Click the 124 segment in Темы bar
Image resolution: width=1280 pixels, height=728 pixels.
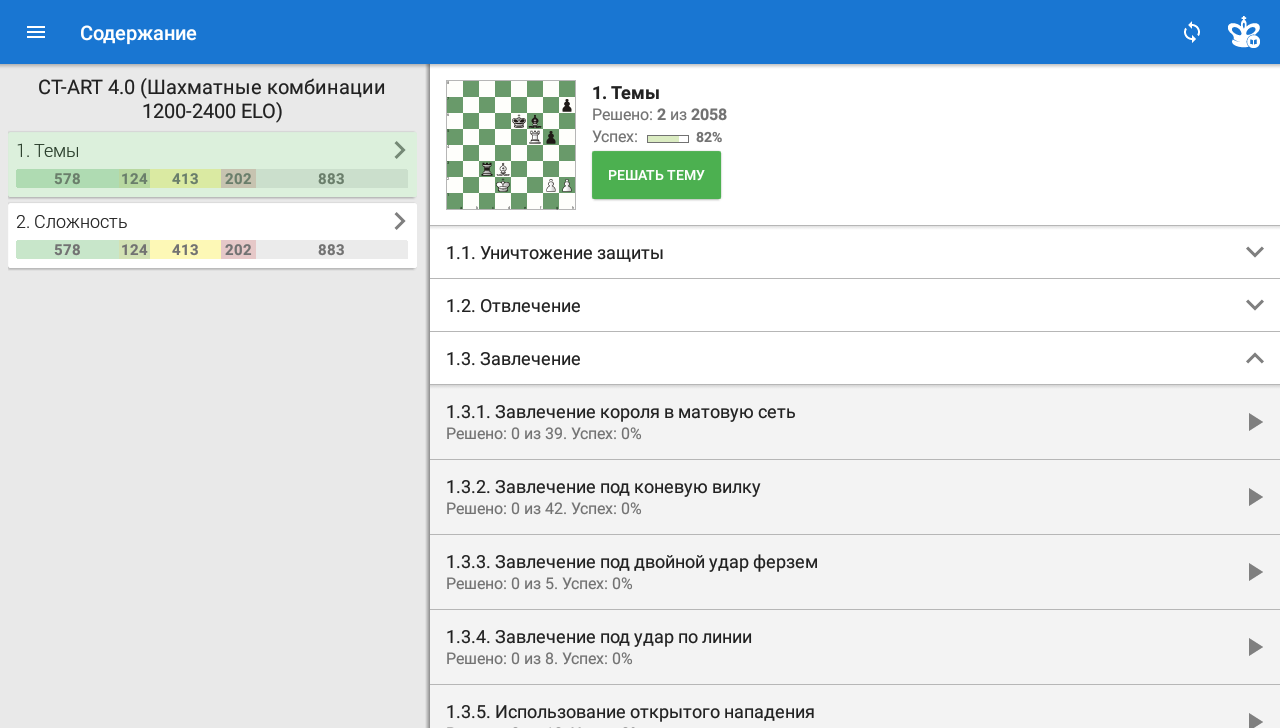point(134,179)
